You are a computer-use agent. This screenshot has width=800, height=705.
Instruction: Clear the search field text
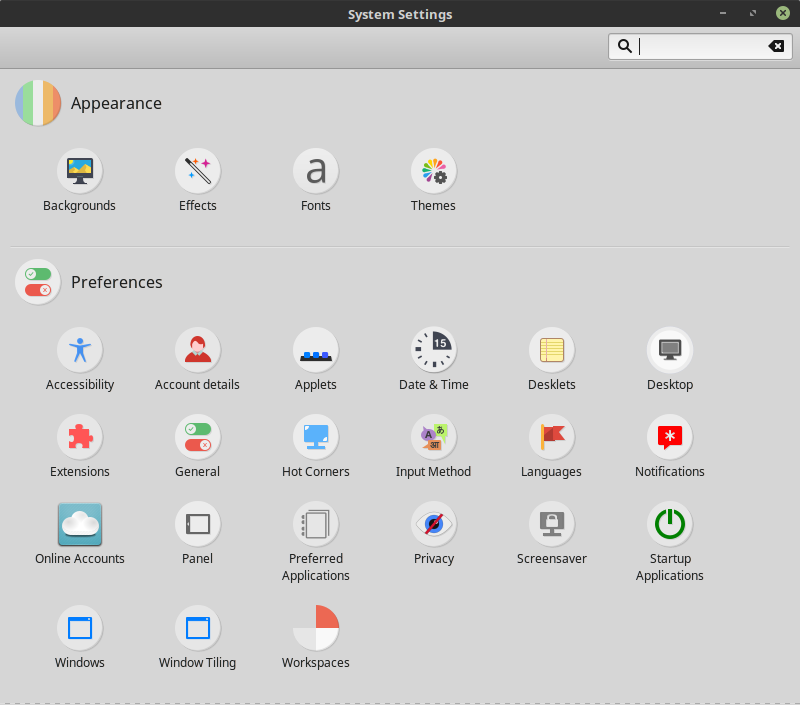(776, 46)
